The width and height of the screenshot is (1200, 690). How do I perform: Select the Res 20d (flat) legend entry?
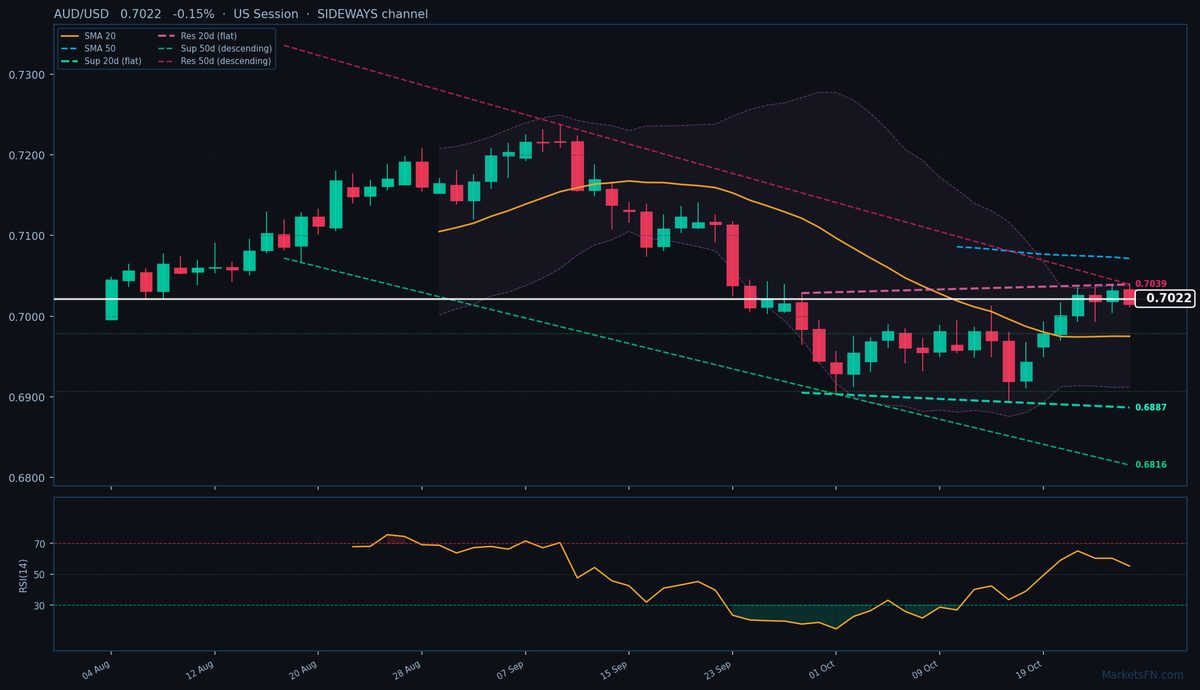pos(199,35)
